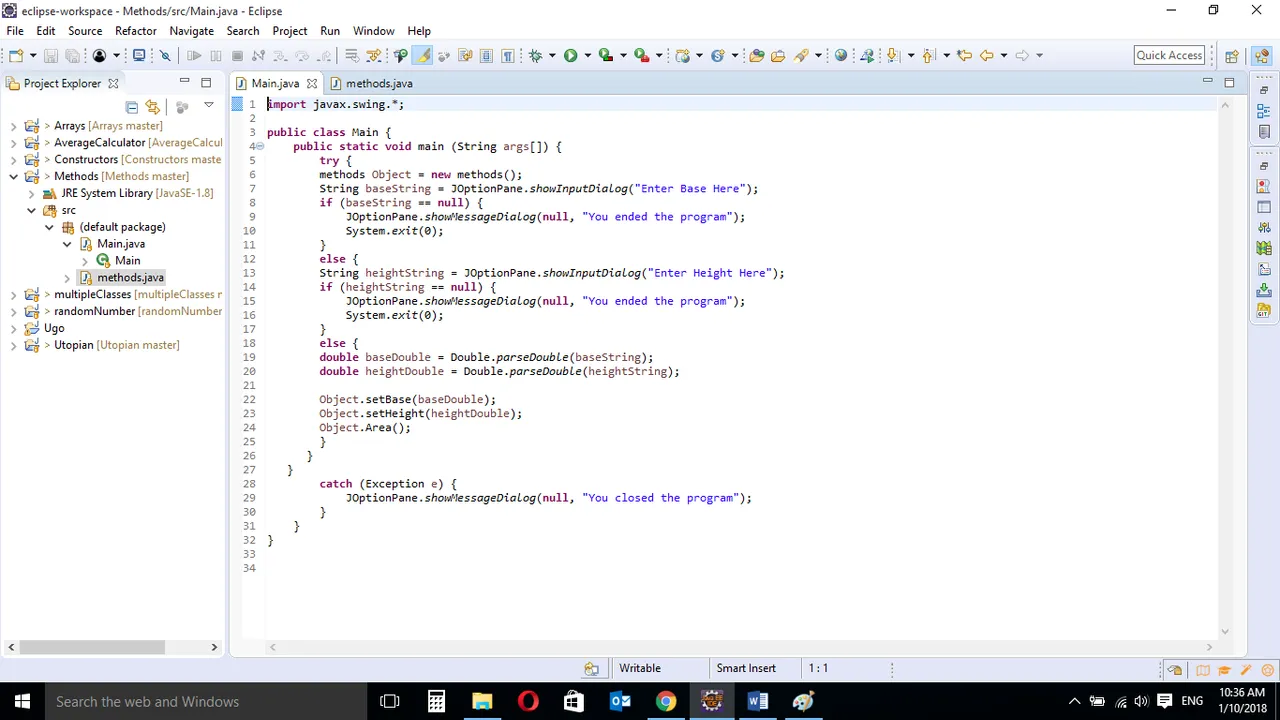Expand JRE System Library node
This screenshot has height=720, width=1280.
[x=31, y=193]
